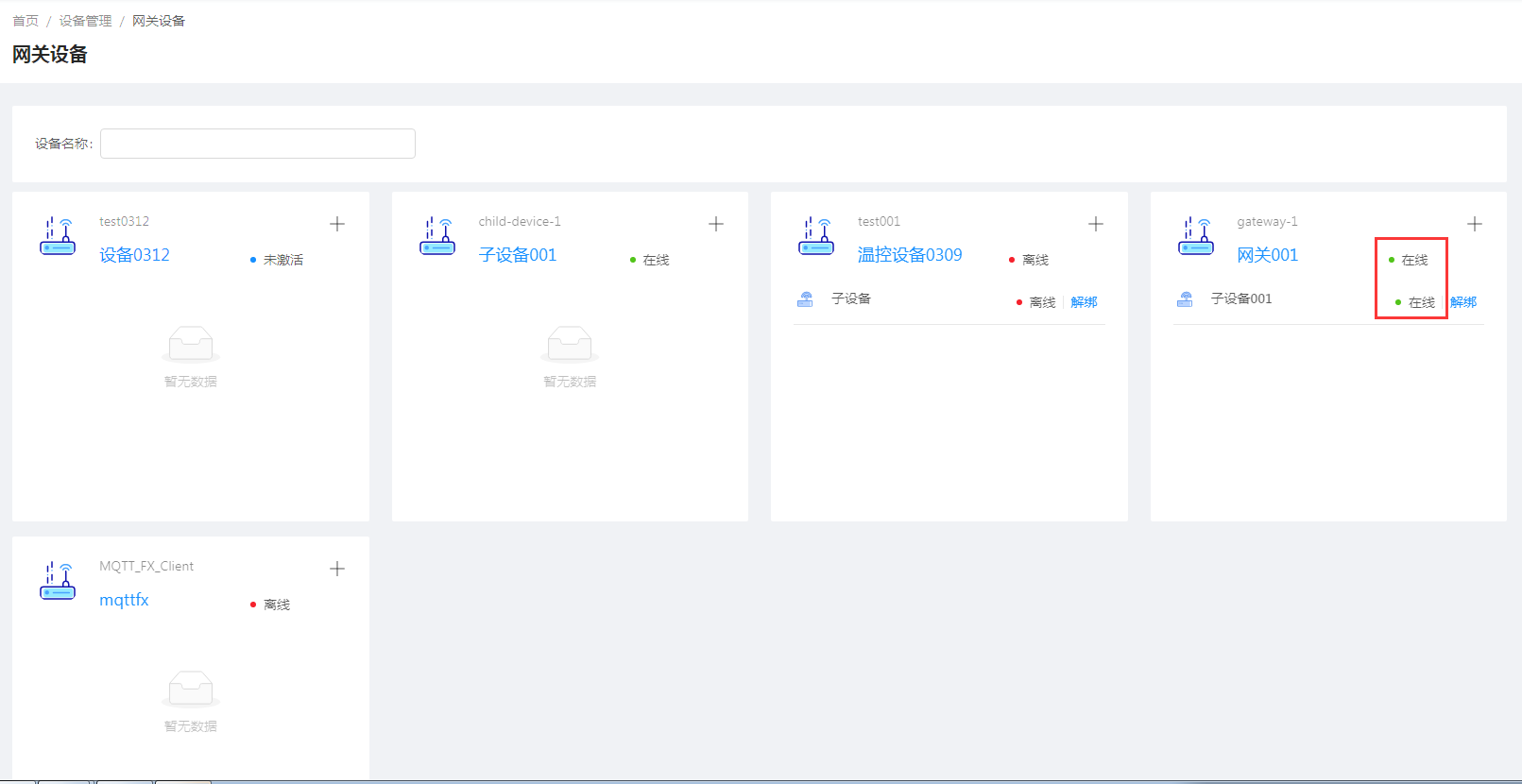Open the 设备0312 device link
Screen dimensions: 1522x784
pyautogui.click(x=134, y=255)
